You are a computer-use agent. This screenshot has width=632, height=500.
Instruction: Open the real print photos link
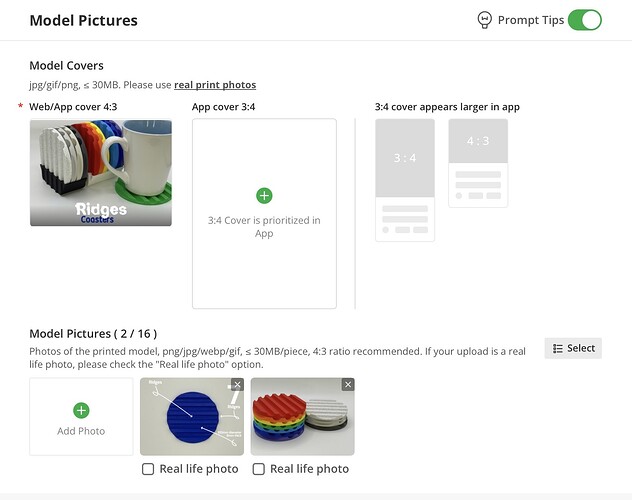(x=215, y=85)
